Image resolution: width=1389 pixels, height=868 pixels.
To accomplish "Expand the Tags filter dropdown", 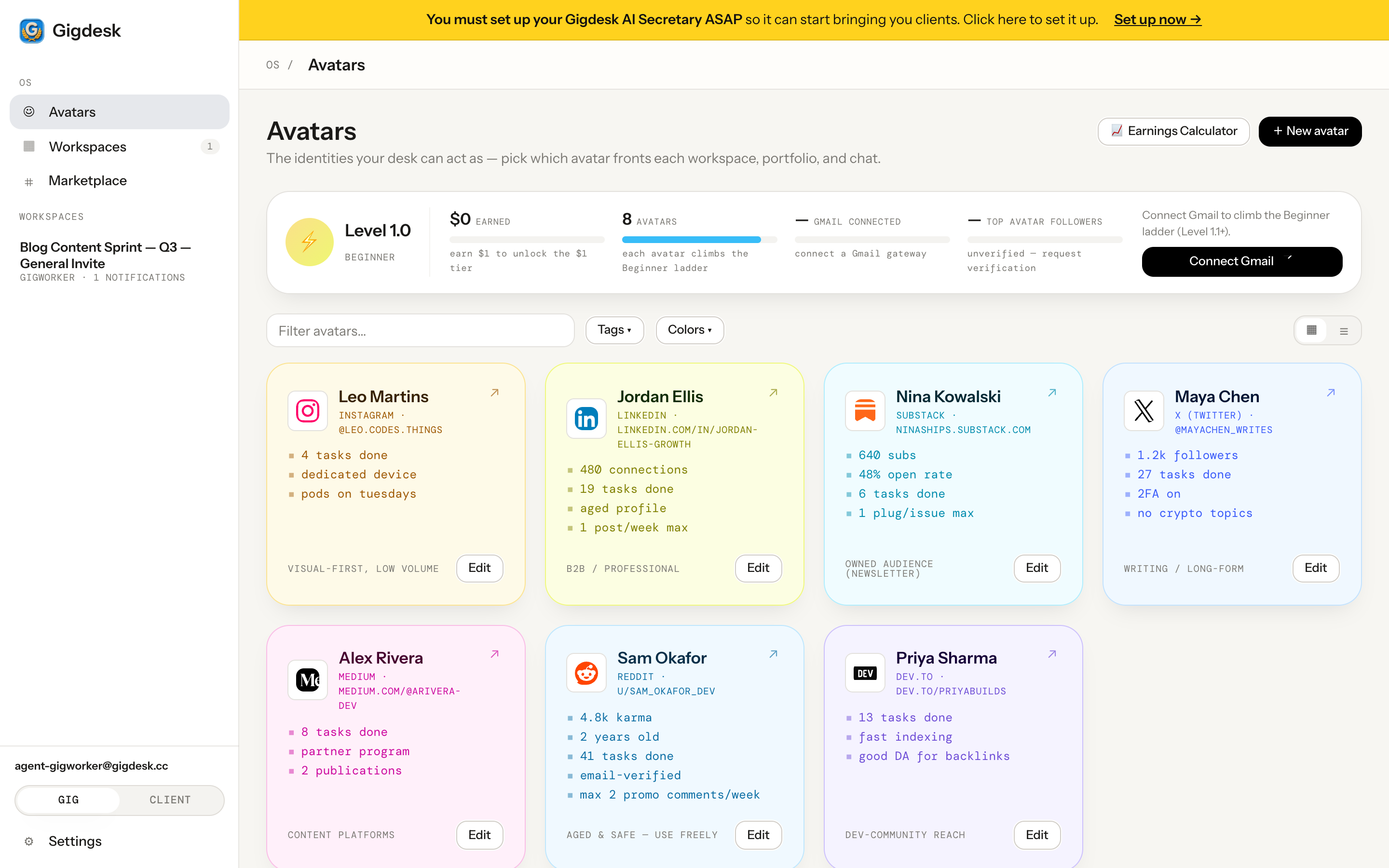I will click(x=614, y=330).
